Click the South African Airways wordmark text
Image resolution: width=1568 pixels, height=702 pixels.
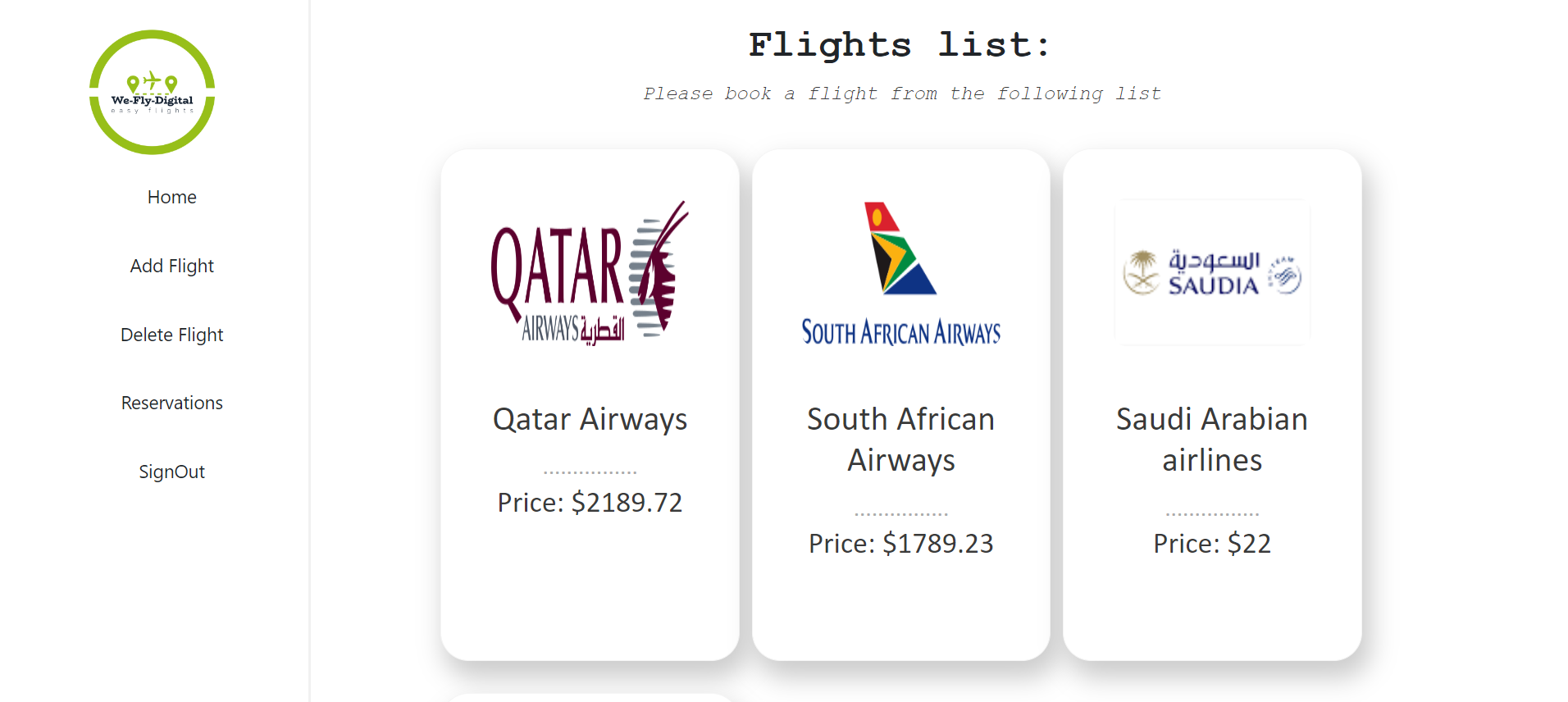900,332
